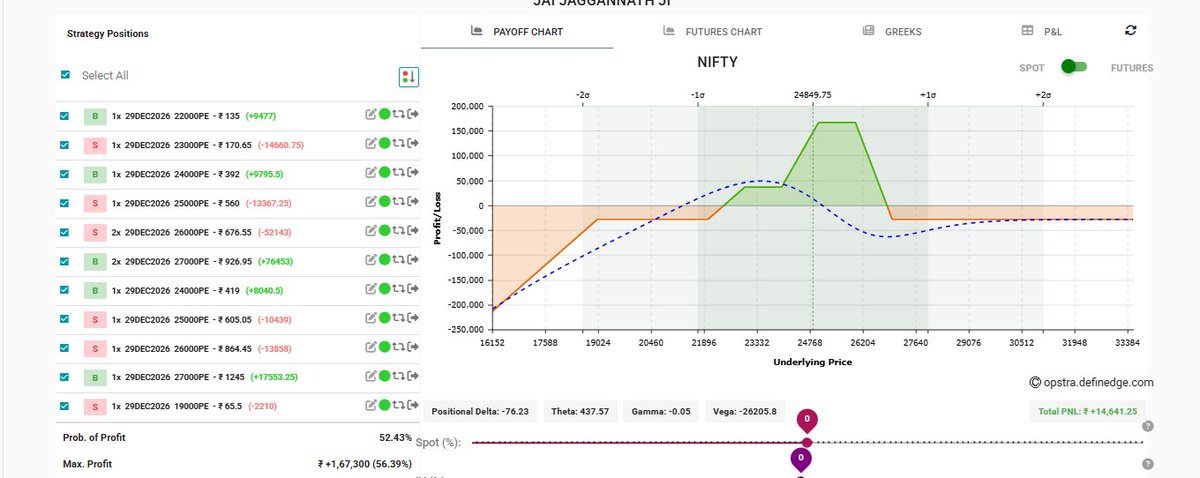Image resolution: width=1200 pixels, height=478 pixels.
Task: Edit the 27000PE ₹1245 position
Action: [x=371, y=378]
